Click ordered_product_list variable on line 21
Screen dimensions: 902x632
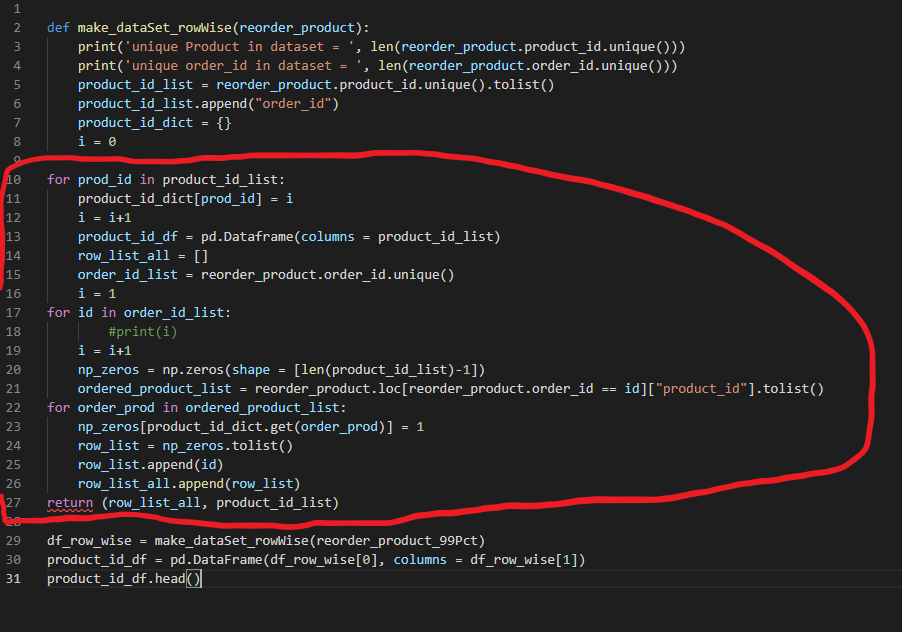(x=154, y=388)
